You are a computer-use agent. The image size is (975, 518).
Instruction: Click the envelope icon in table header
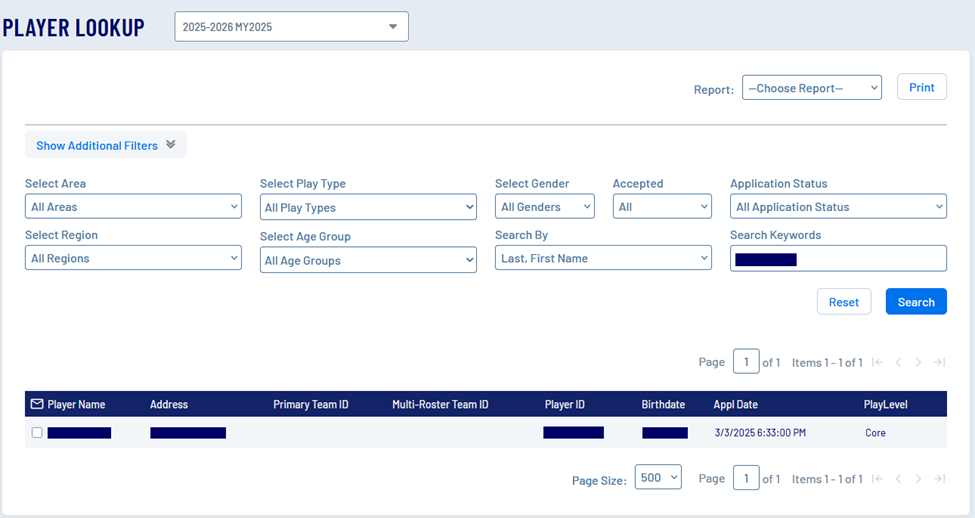[x=37, y=404]
